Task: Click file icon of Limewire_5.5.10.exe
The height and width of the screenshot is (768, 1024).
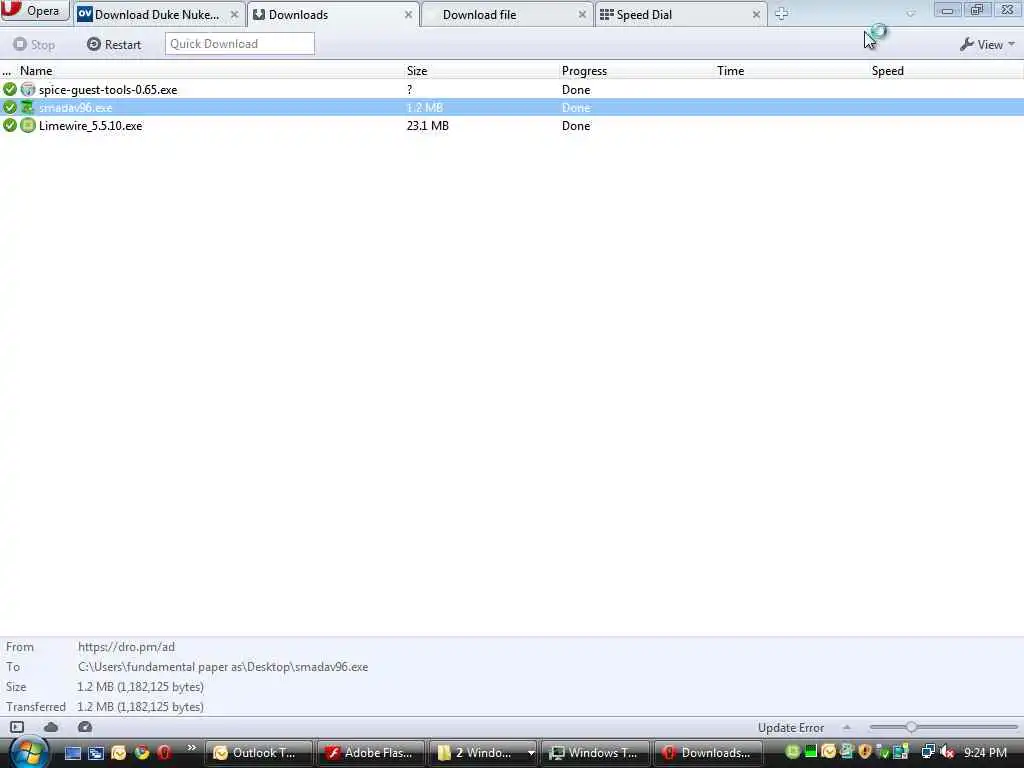Action: point(27,125)
